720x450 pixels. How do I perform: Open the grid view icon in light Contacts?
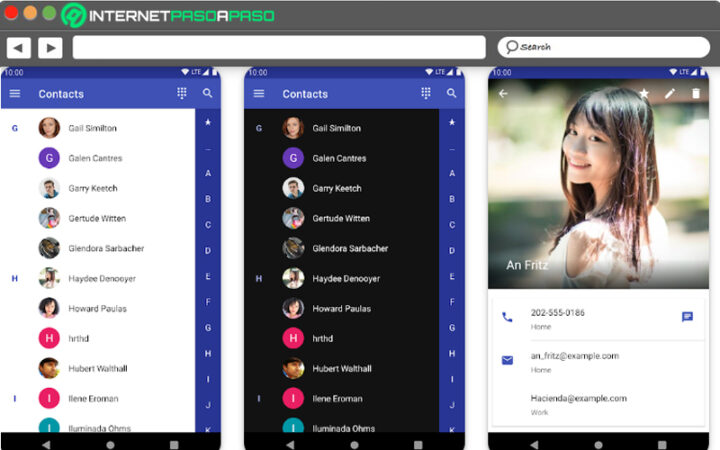pos(182,93)
